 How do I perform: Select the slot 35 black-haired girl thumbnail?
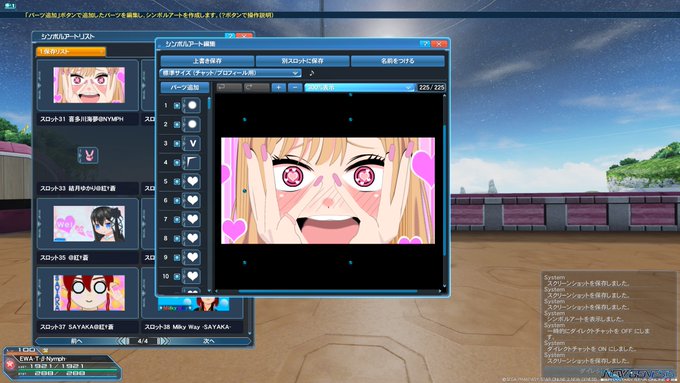[89, 224]
